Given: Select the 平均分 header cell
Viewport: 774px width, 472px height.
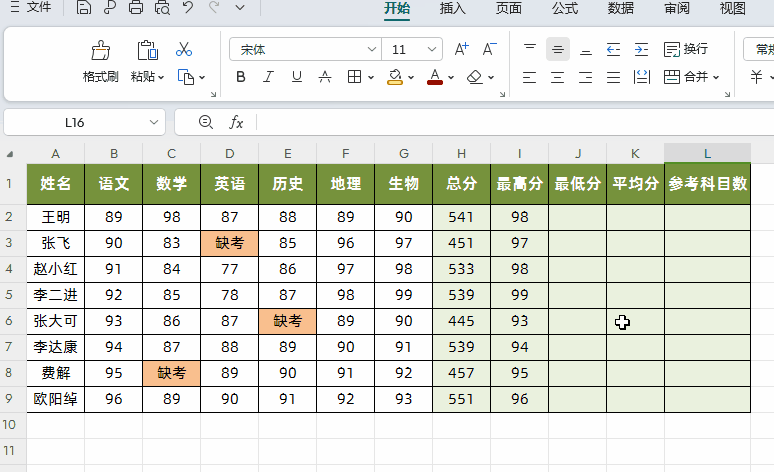Looking at the screenshot, I should (x=635, y=184).
